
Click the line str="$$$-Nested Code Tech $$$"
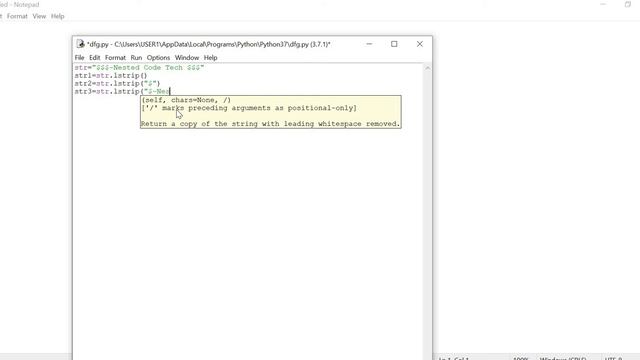pyautogui.click(x=139, y=68)
